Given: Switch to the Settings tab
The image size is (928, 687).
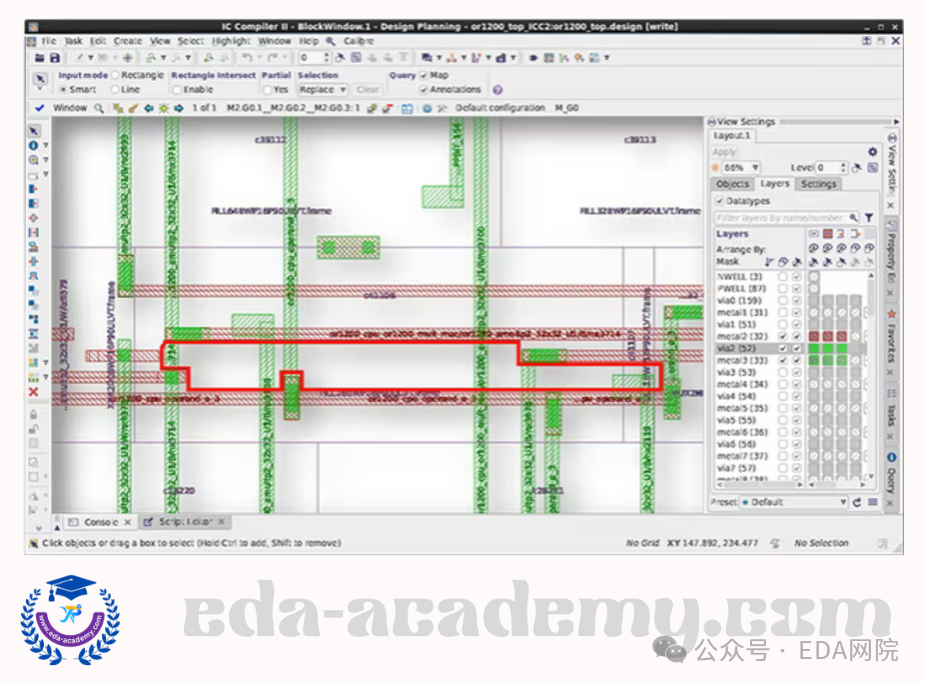Looking at the screenshot, I should (819, 185).
